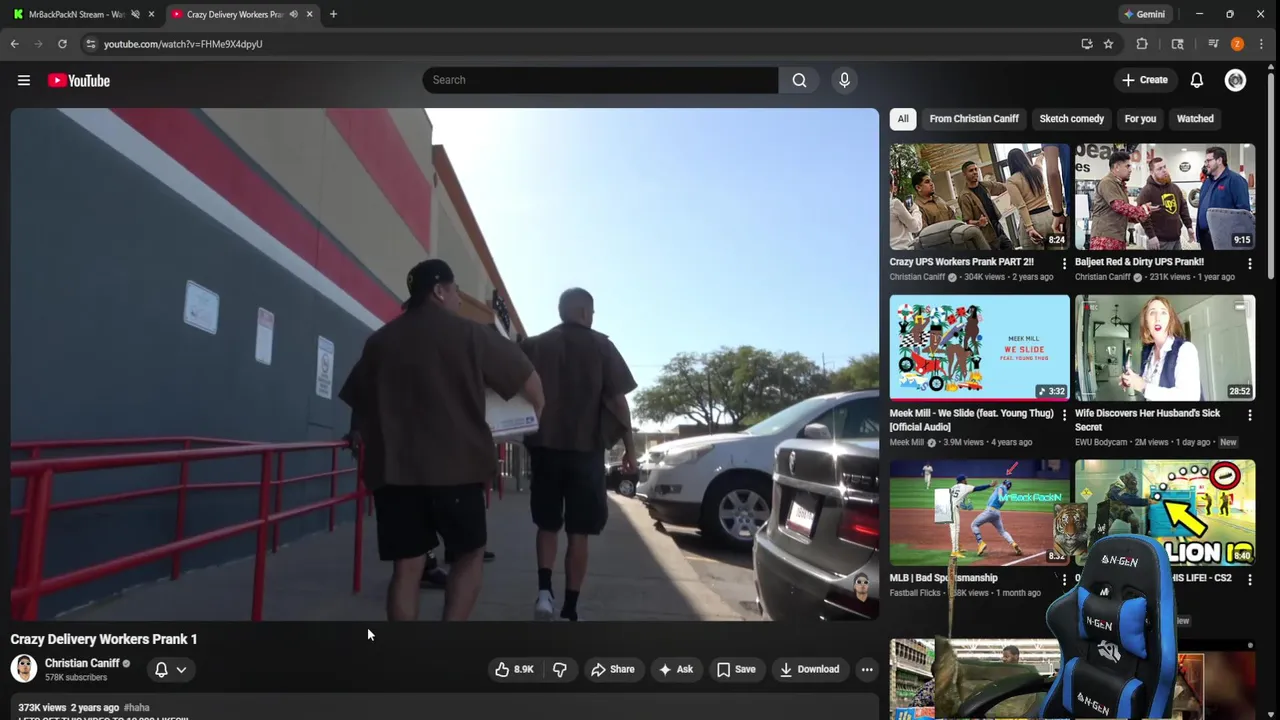The image size is (1280, 720).
Task: Open options for Crazy UPS Workers Prank PART 2
Action: [1064, 263]
